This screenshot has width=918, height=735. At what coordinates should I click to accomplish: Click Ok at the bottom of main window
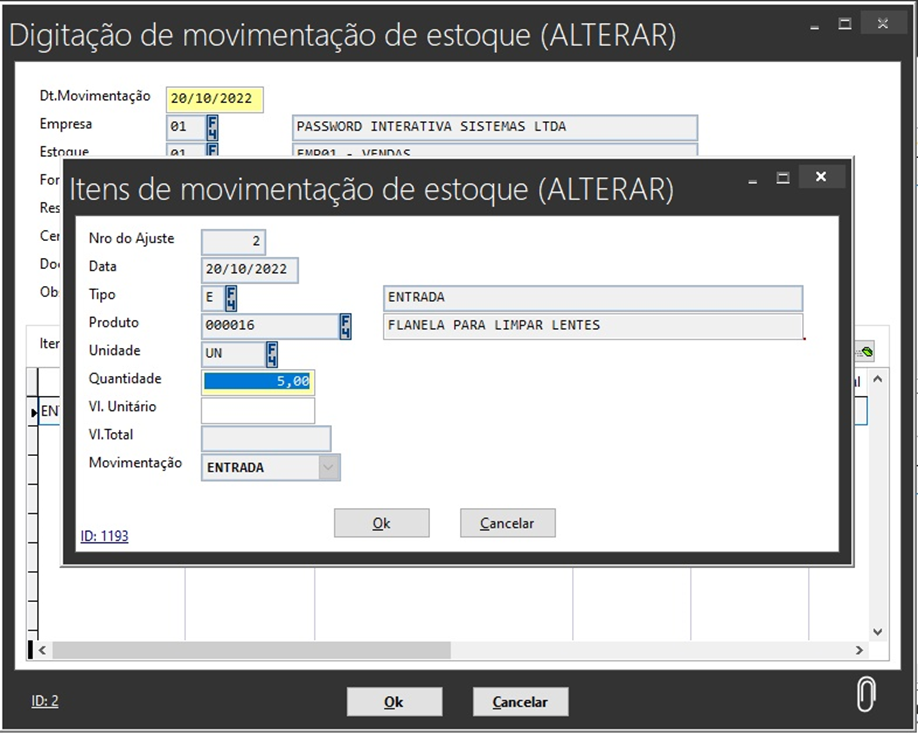pyautogui.click(x=394, y=702)
